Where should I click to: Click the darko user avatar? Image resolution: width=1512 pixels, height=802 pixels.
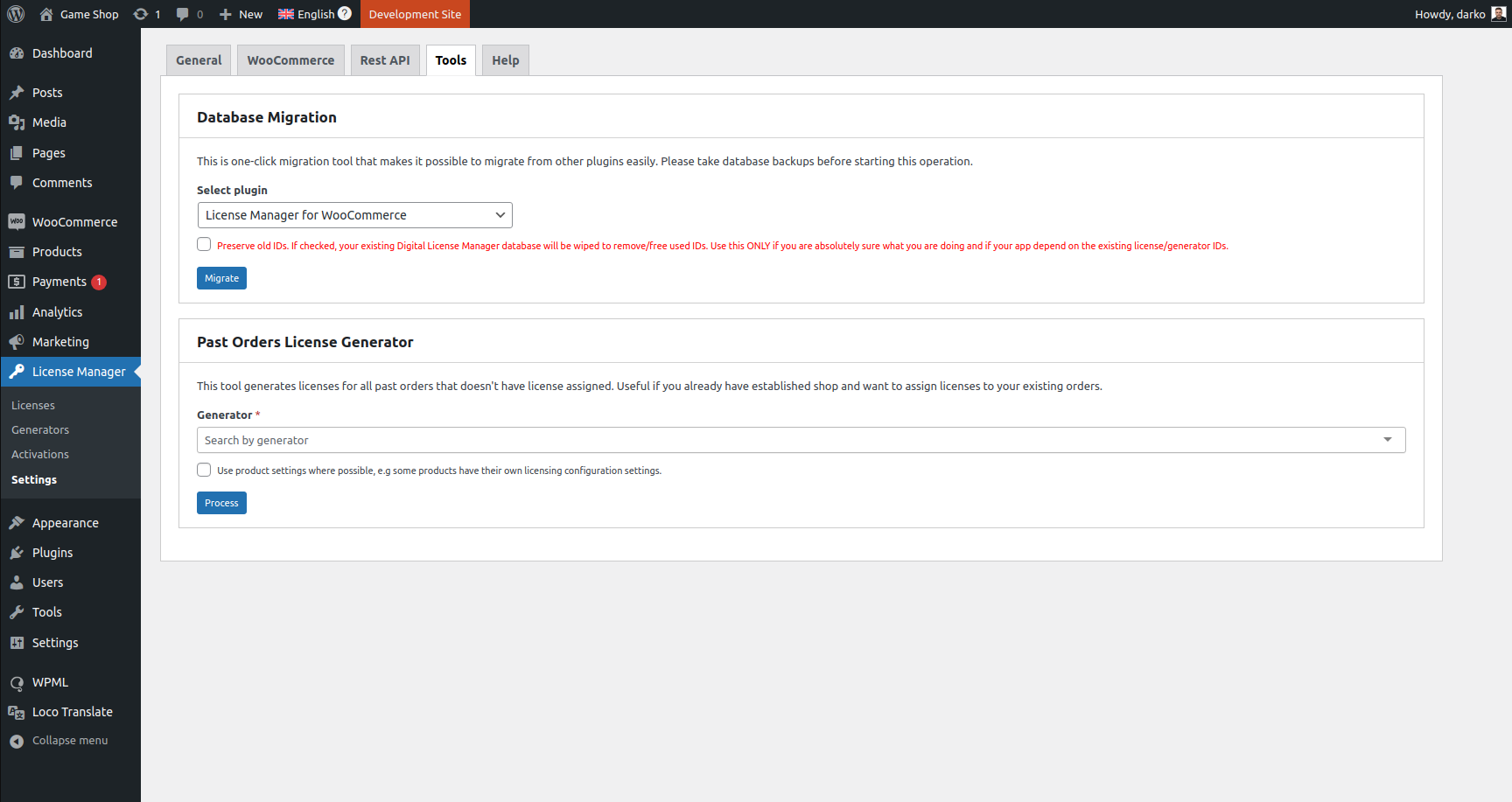[x=1499, y=14]
